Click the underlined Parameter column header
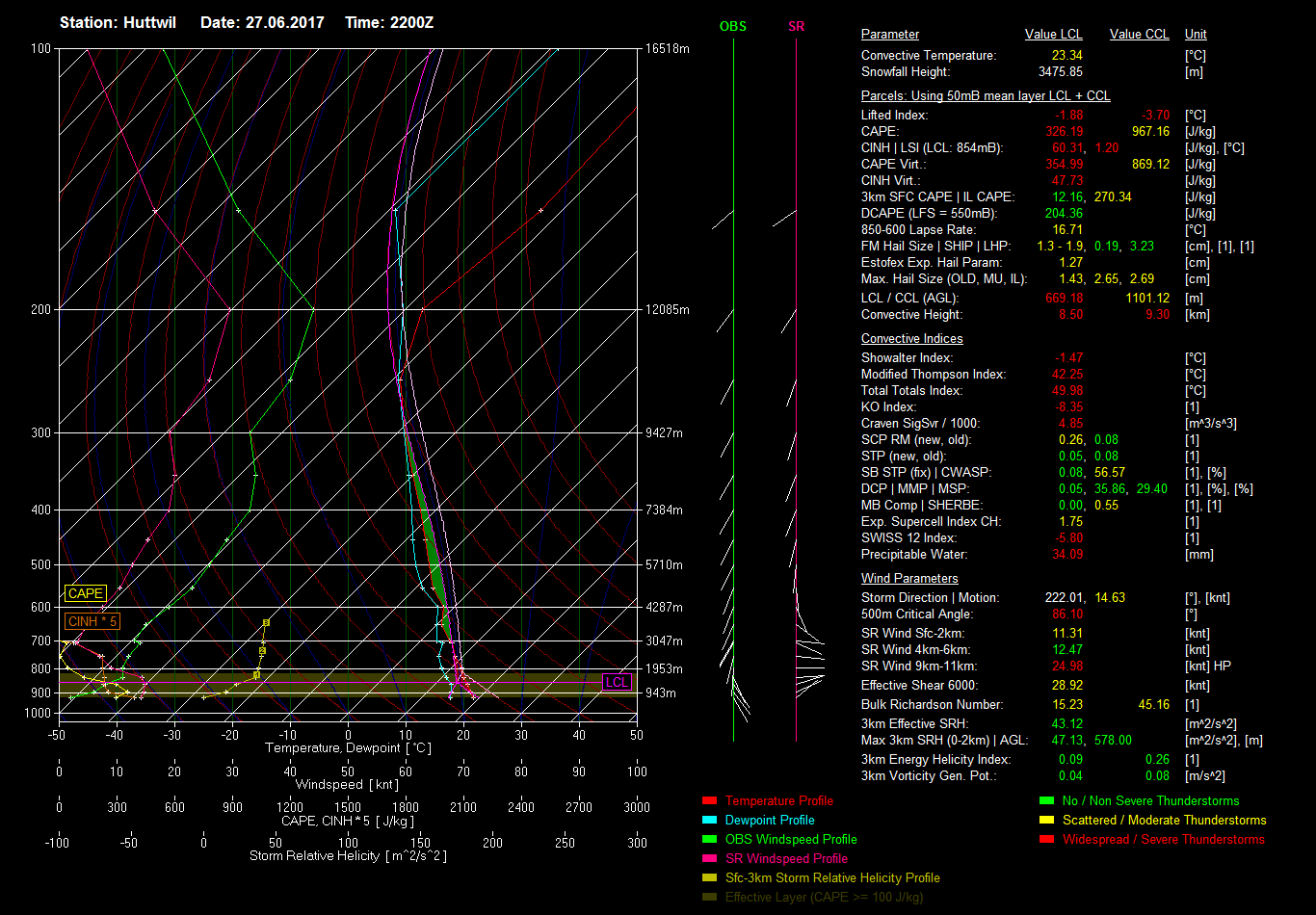 tap(889, 35)
